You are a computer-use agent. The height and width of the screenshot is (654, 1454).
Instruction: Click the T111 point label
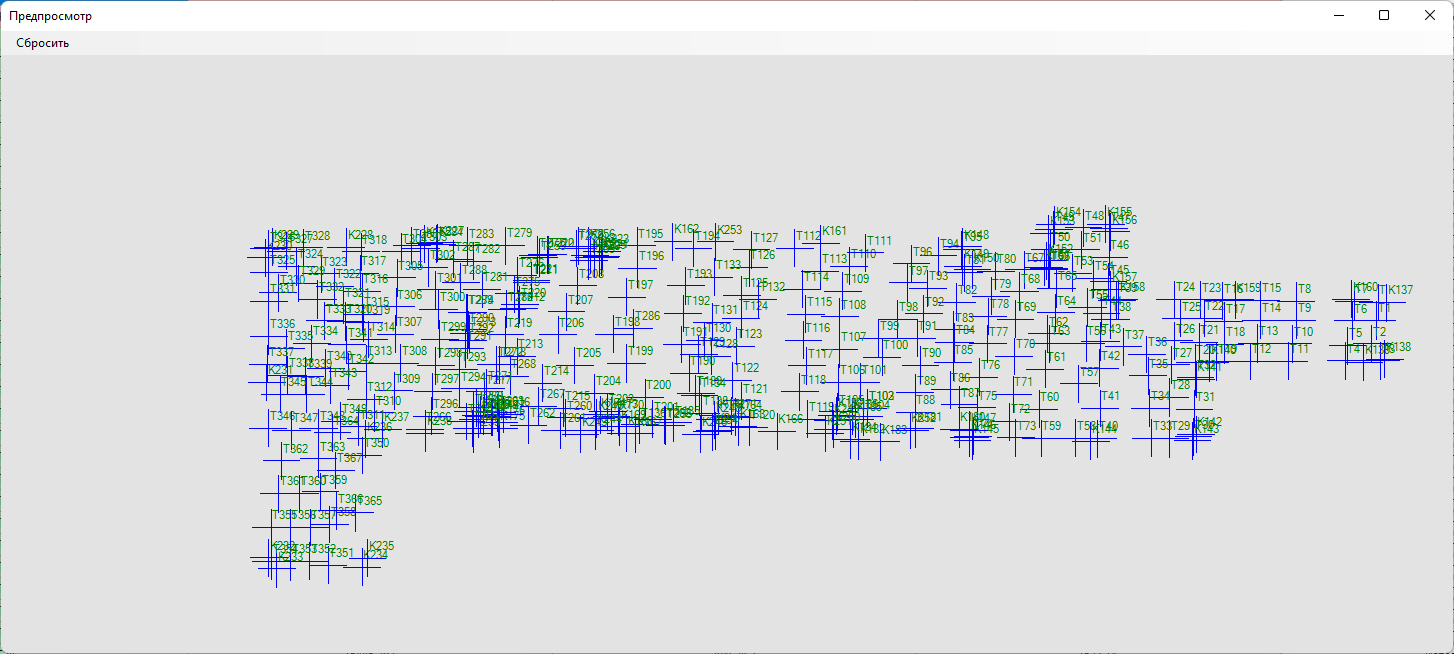879,241
